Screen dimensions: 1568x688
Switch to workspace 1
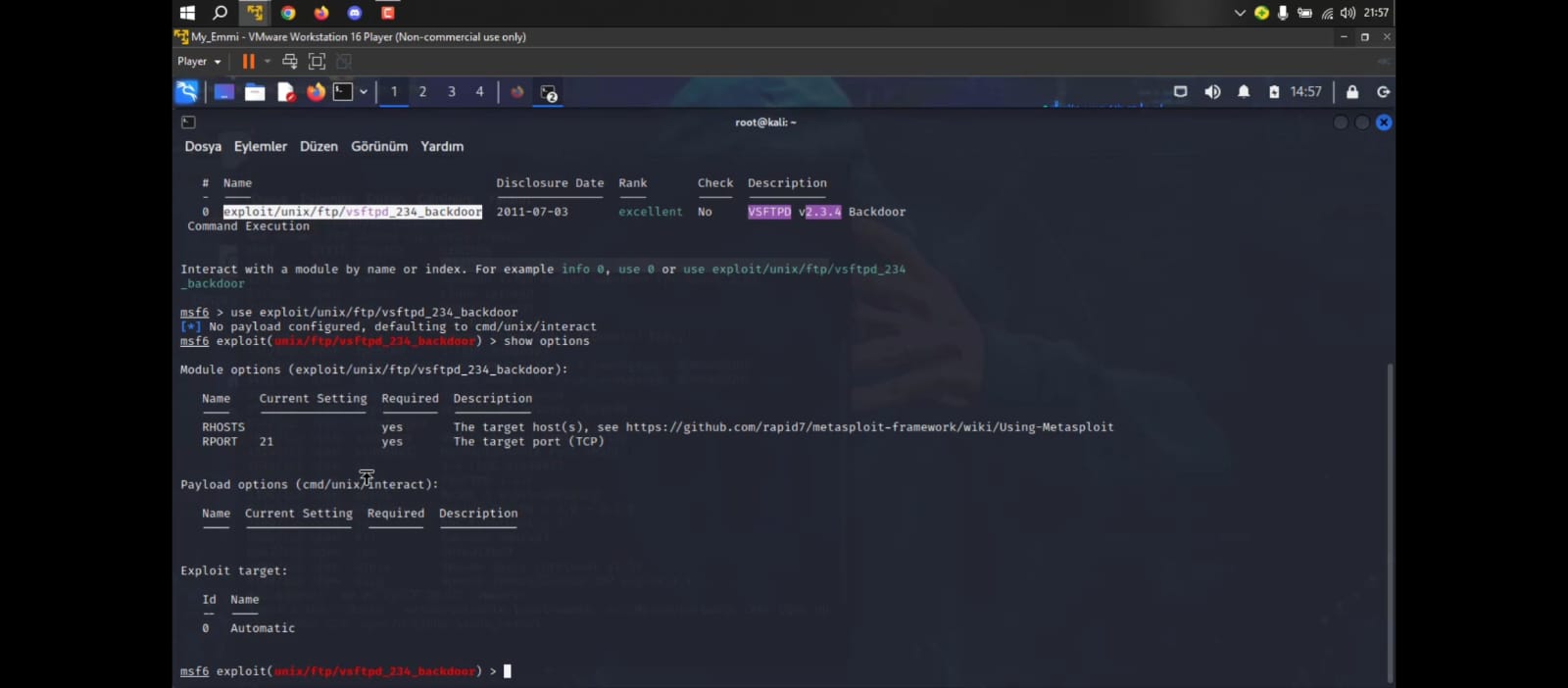[x=394, y=91]
